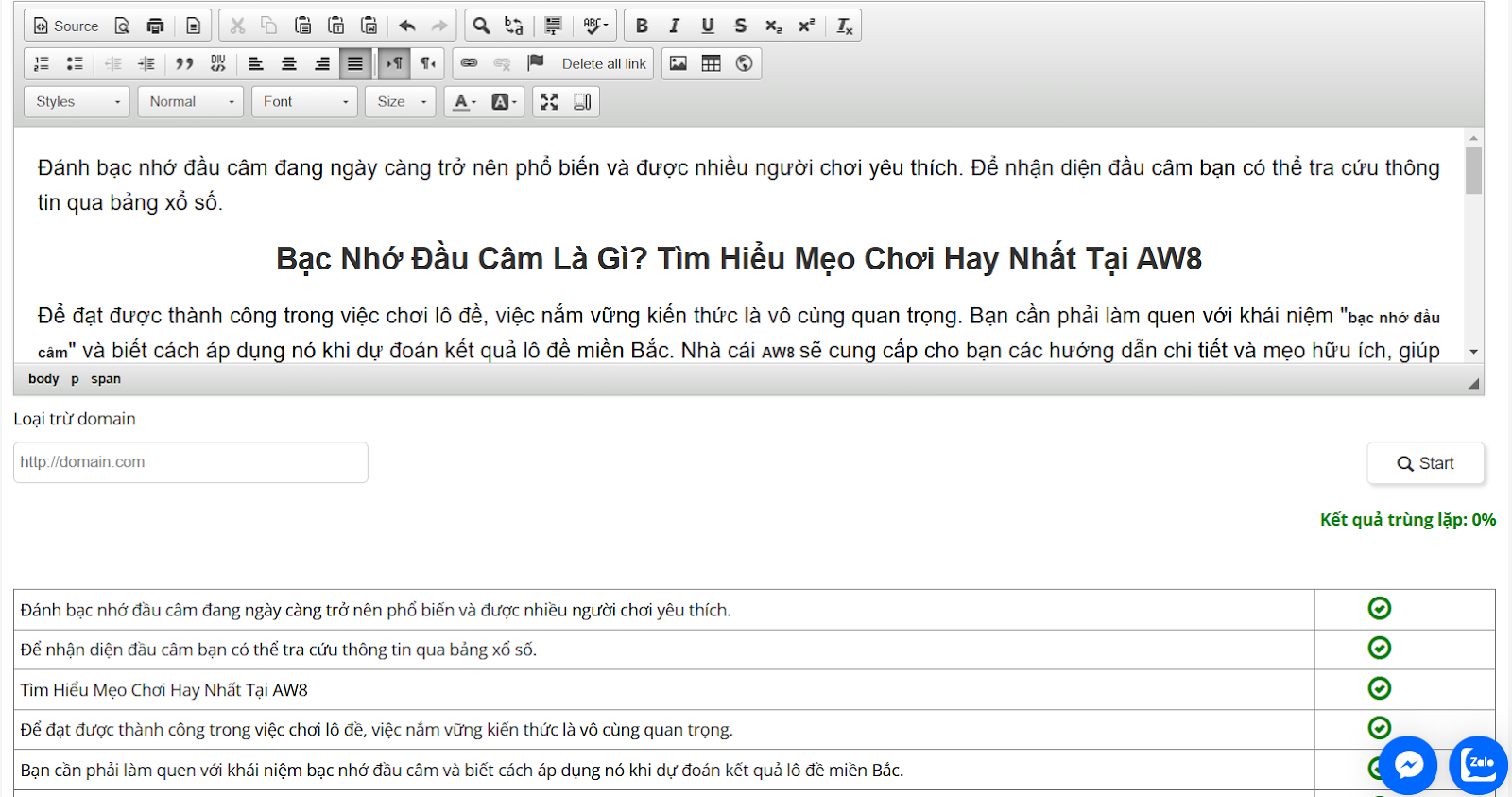
Task: Click Paste as plain text icon
Action: [335, 26]
